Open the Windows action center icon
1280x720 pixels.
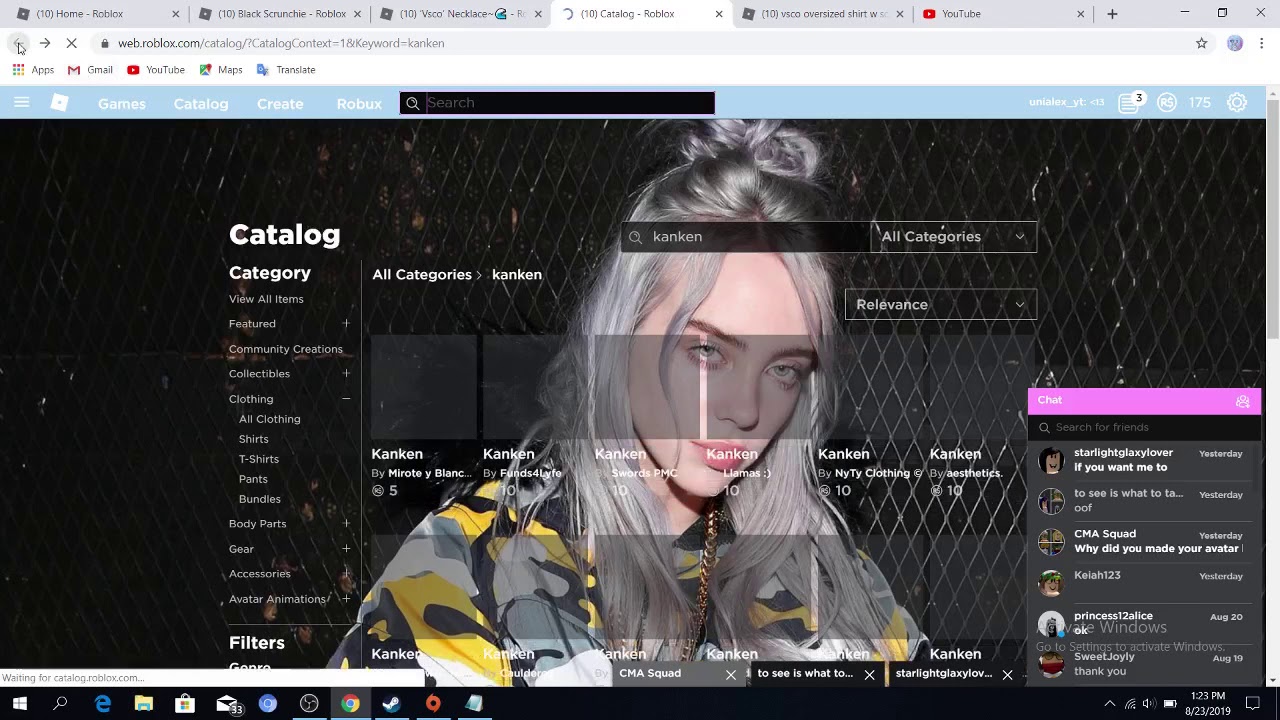1253,704
